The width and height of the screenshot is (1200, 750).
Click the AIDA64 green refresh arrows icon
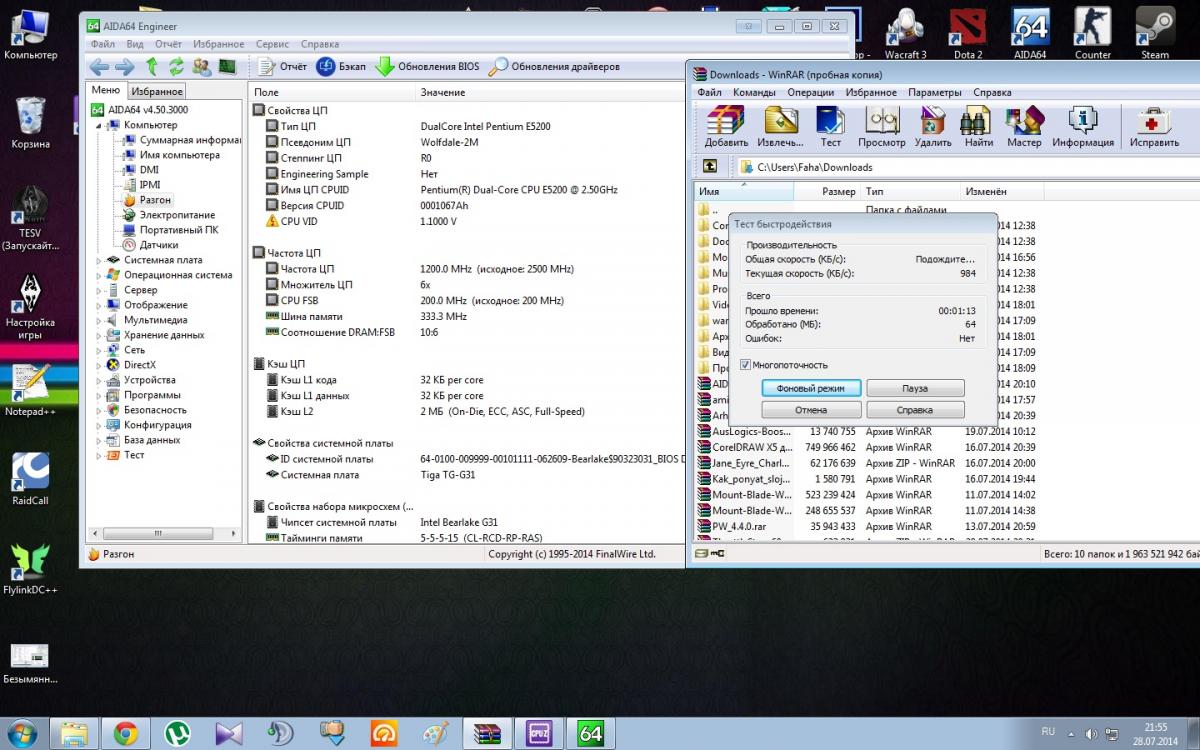[x=176, y=67]
